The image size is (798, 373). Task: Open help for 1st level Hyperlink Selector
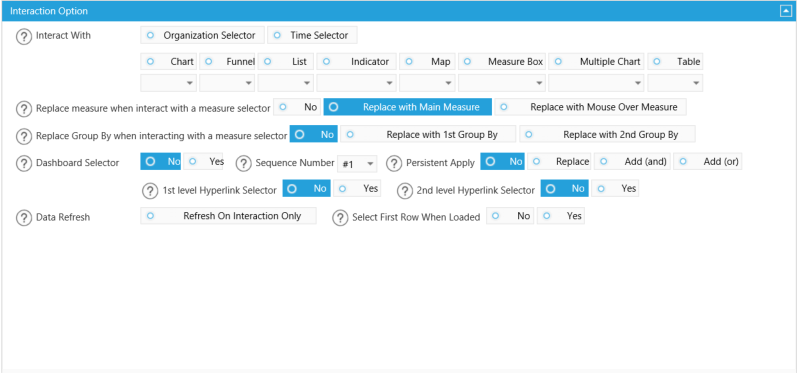(150, 191)
